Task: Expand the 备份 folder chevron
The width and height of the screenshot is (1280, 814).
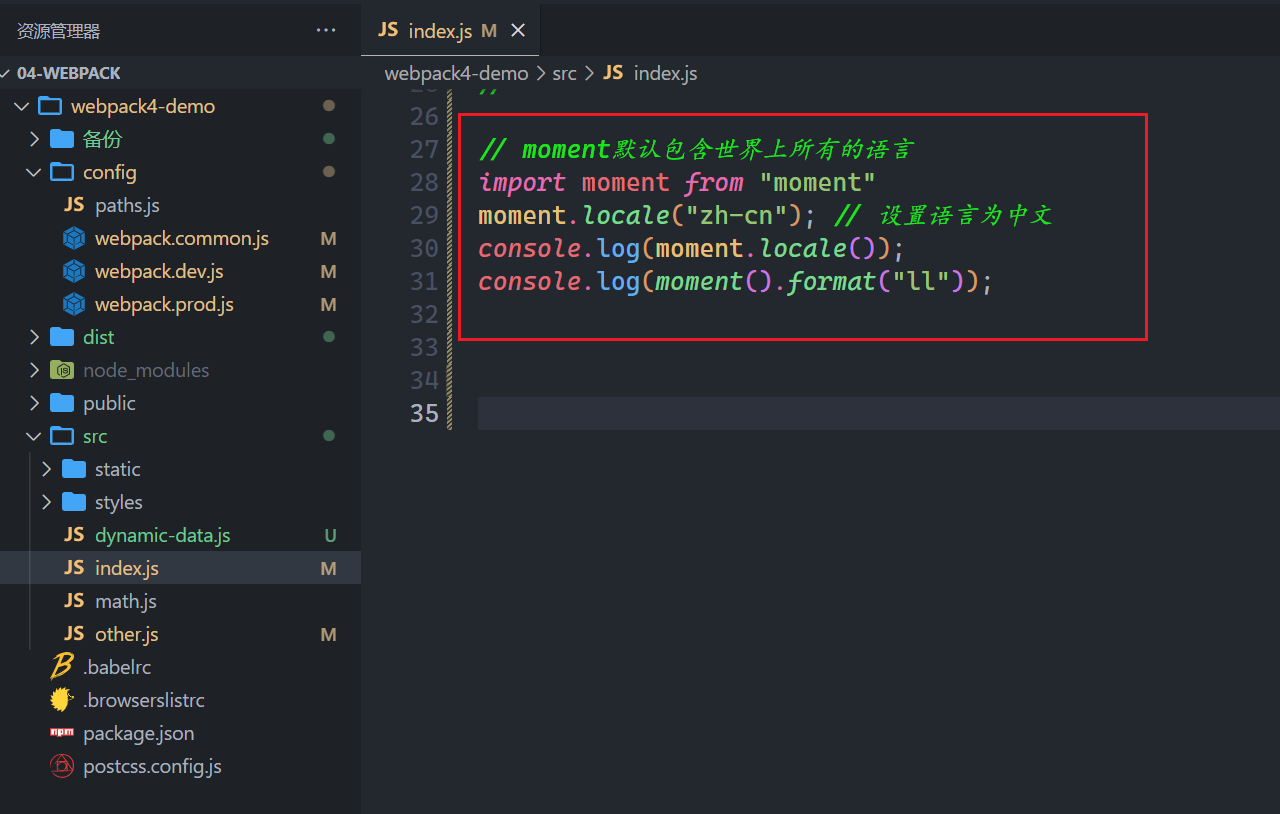Action: click(34, 139)
